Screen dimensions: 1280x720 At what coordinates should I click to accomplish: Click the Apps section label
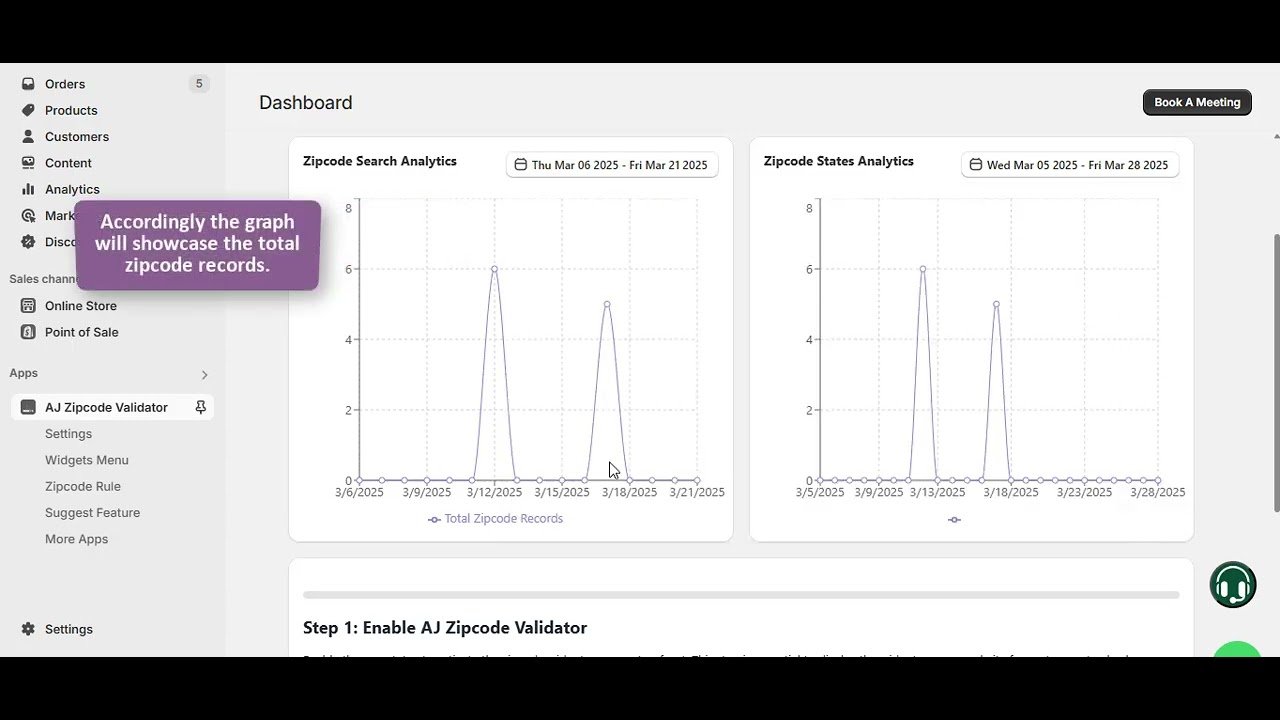point(24,373)
